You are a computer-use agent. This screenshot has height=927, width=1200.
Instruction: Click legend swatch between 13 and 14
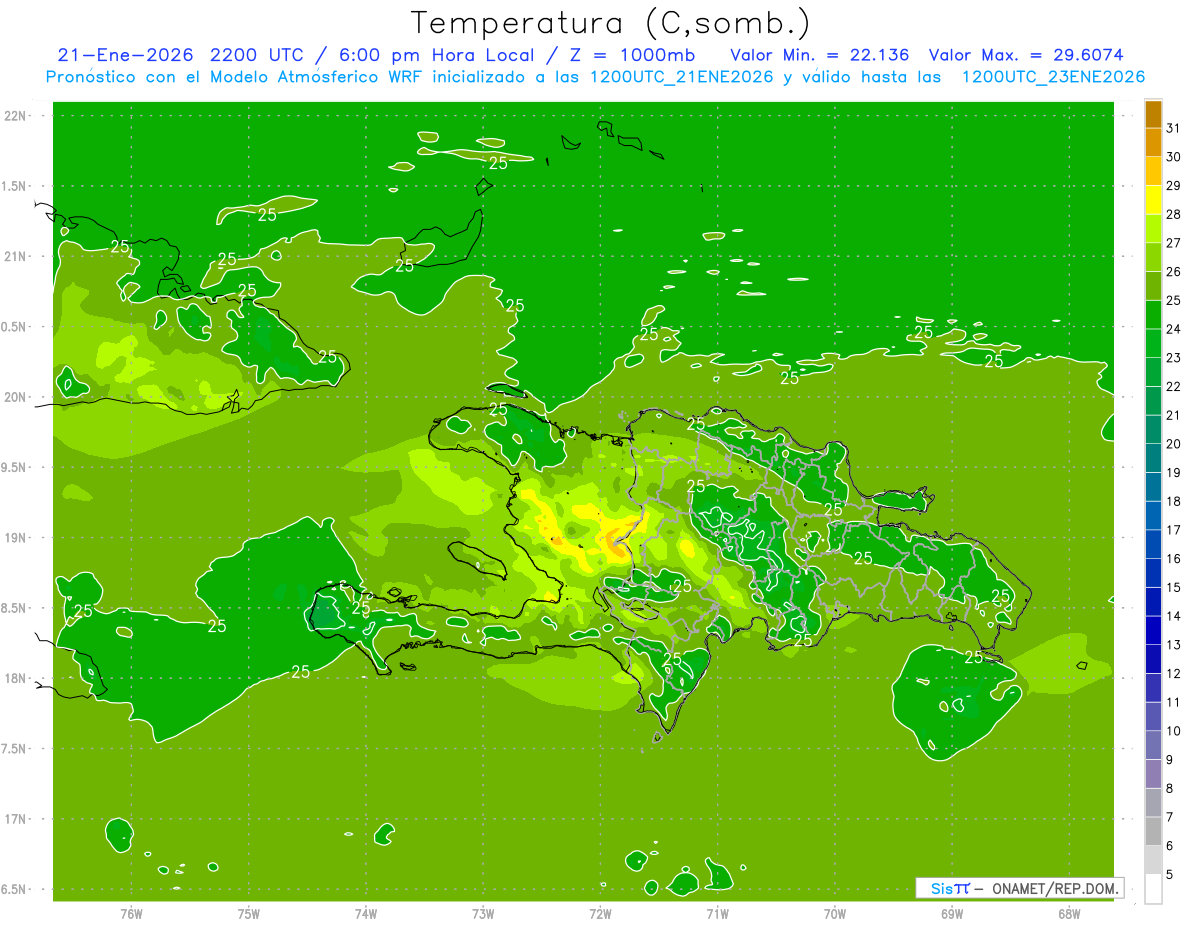coord(1153,630)
